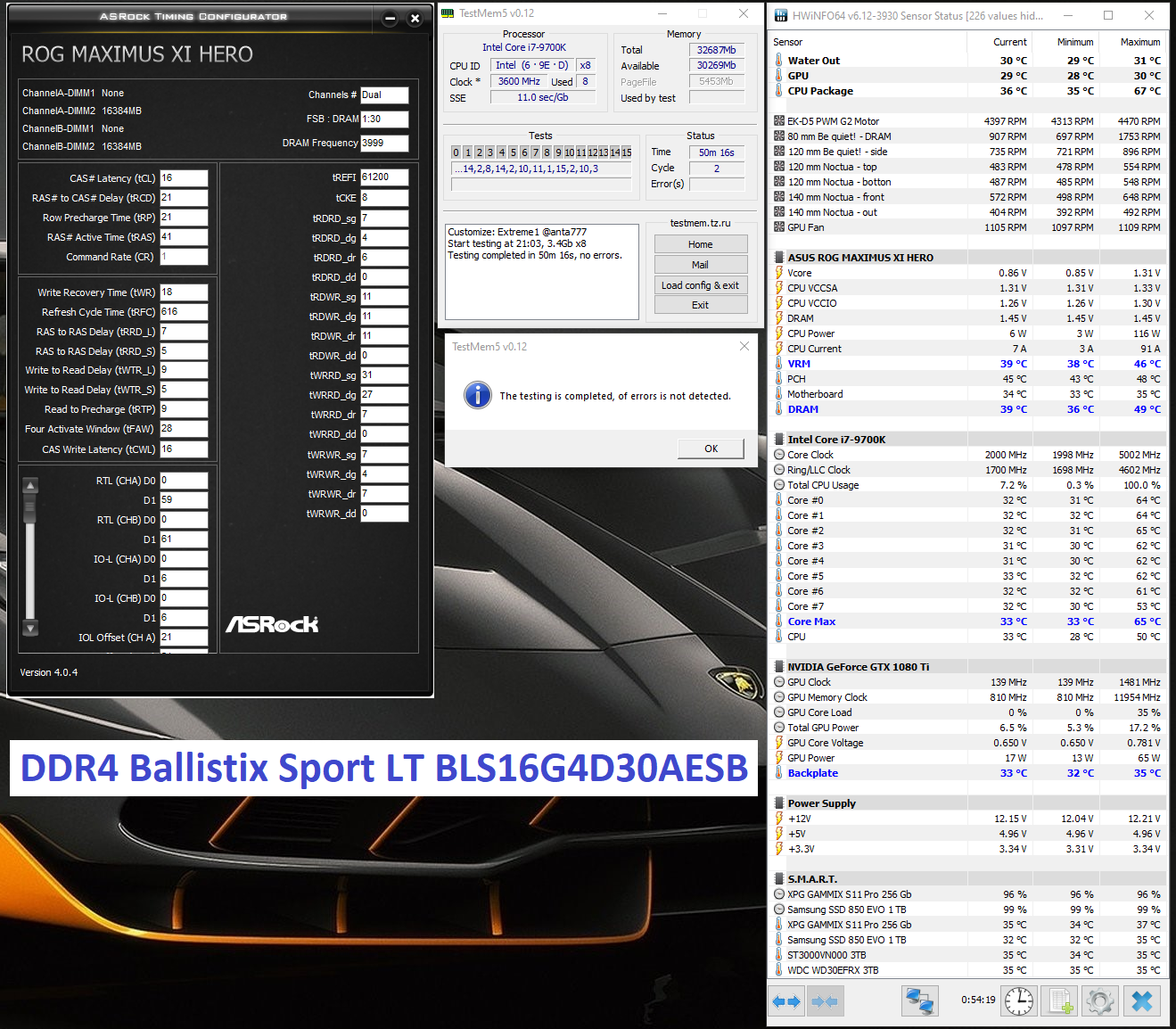The image size is (1176, 1029).
Task: Close the TestMem5 completion dialog with X
Action: 744,346
